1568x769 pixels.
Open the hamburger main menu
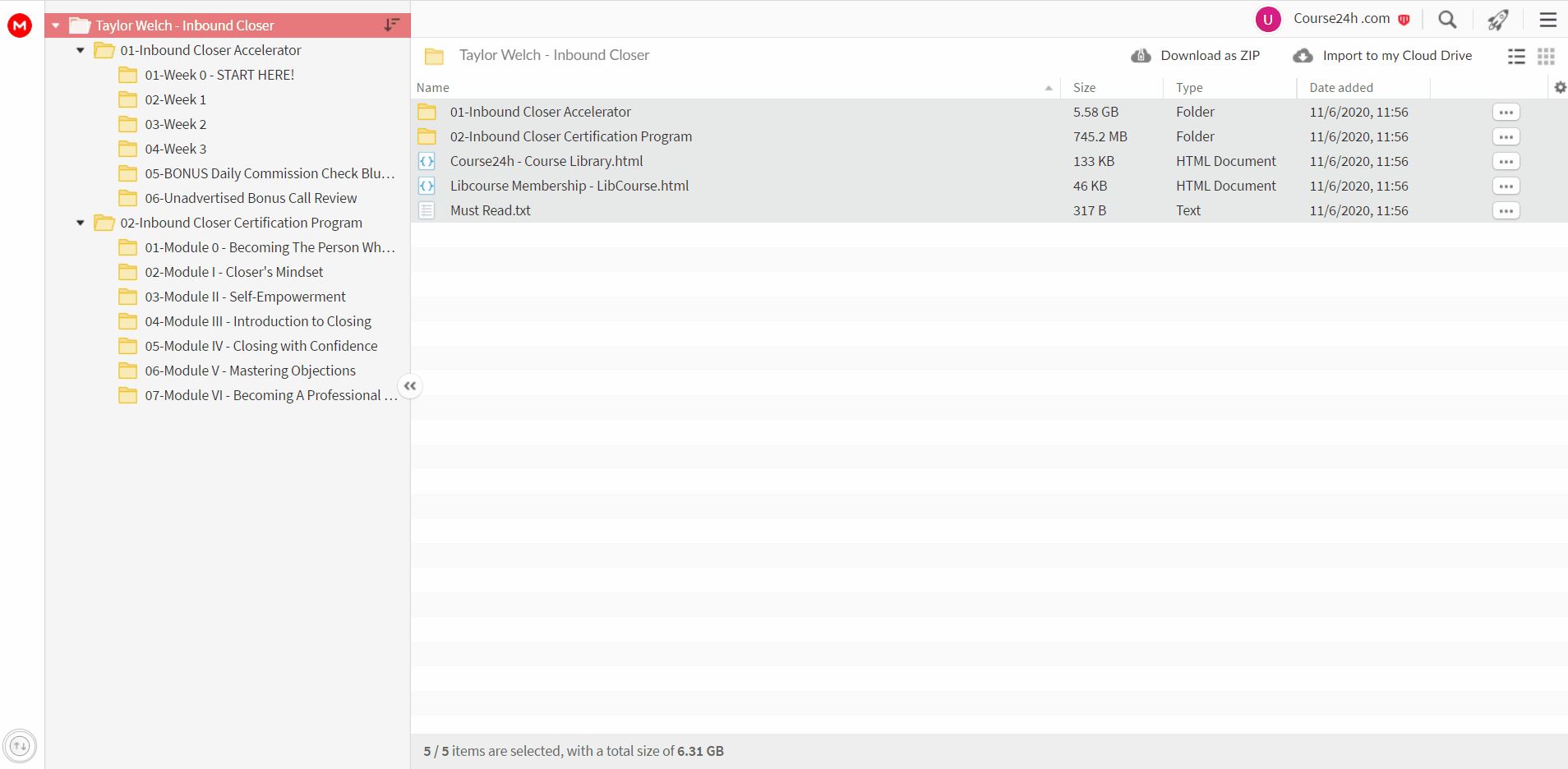[1548, 19]
